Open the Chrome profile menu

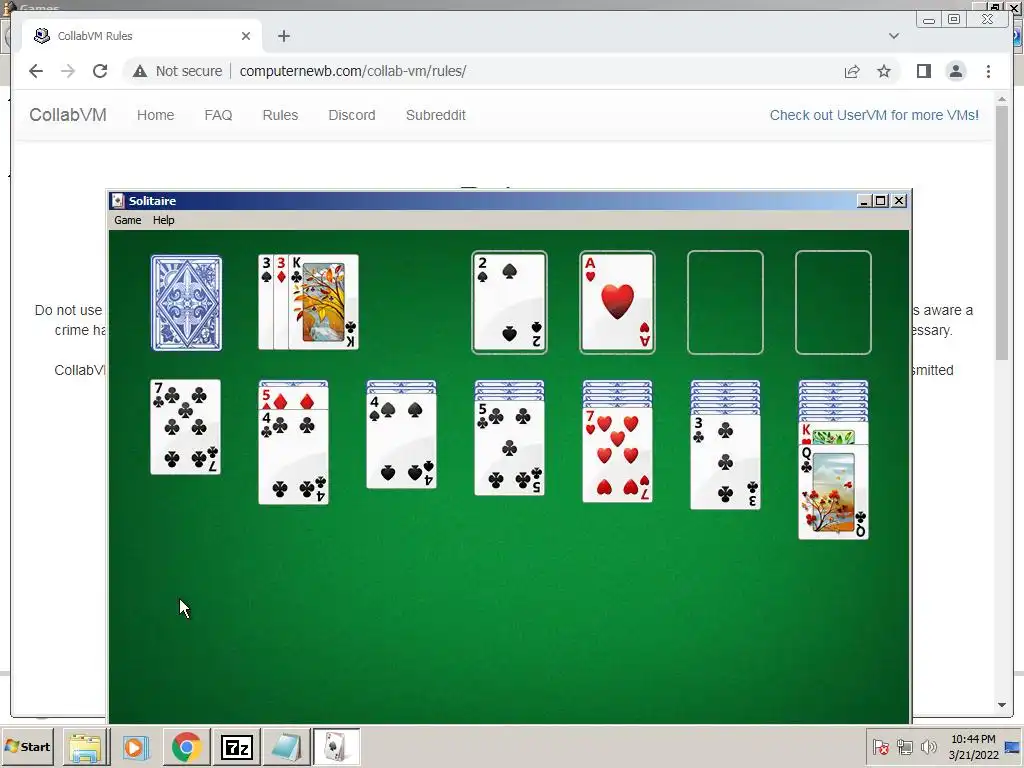(956, 71)
